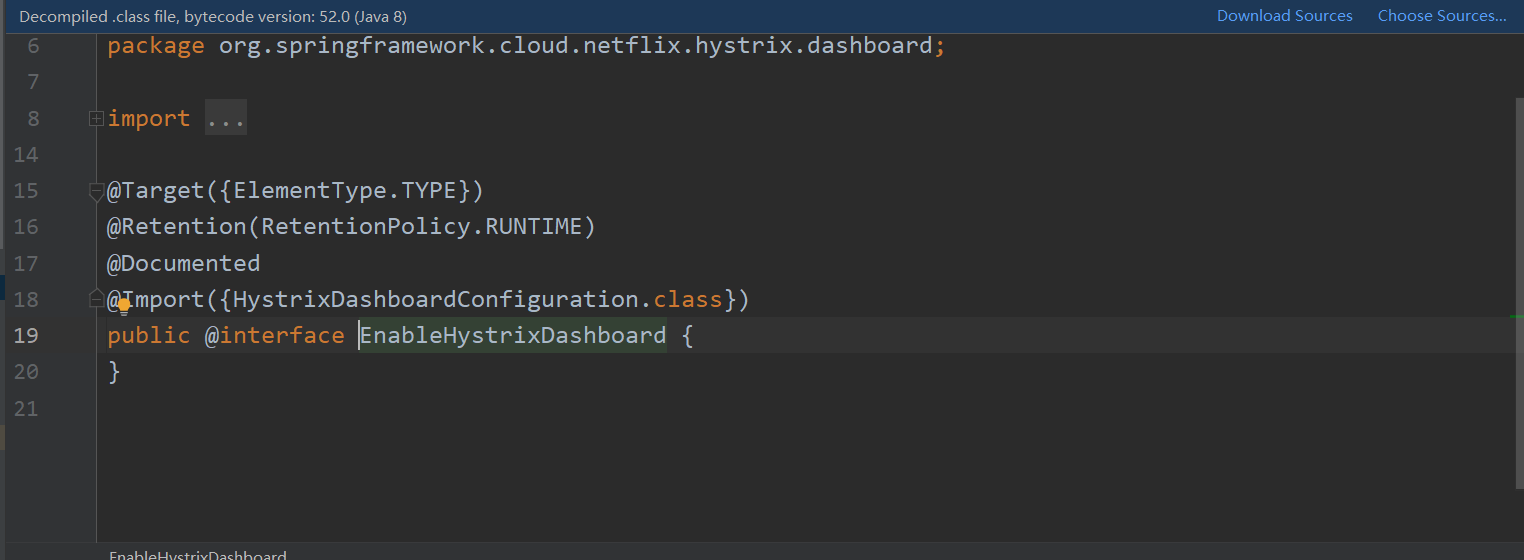Click RetentionPolicy.RUNTIME value

tap(421, 227)
